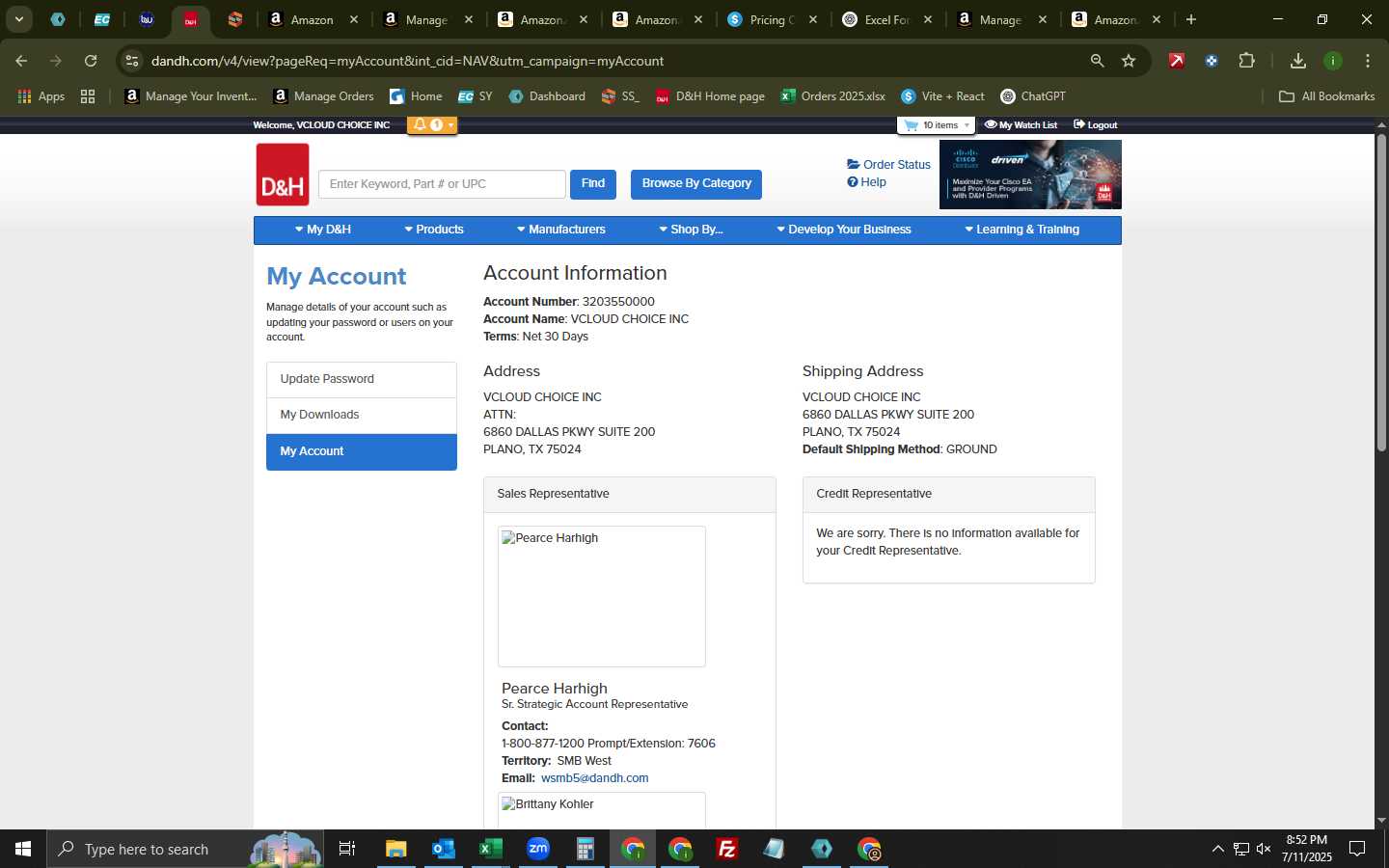Open Vite + React bookmark
Image resolution: width=1389 pixels, height=868 pixels.
click(x=942, y=96)
